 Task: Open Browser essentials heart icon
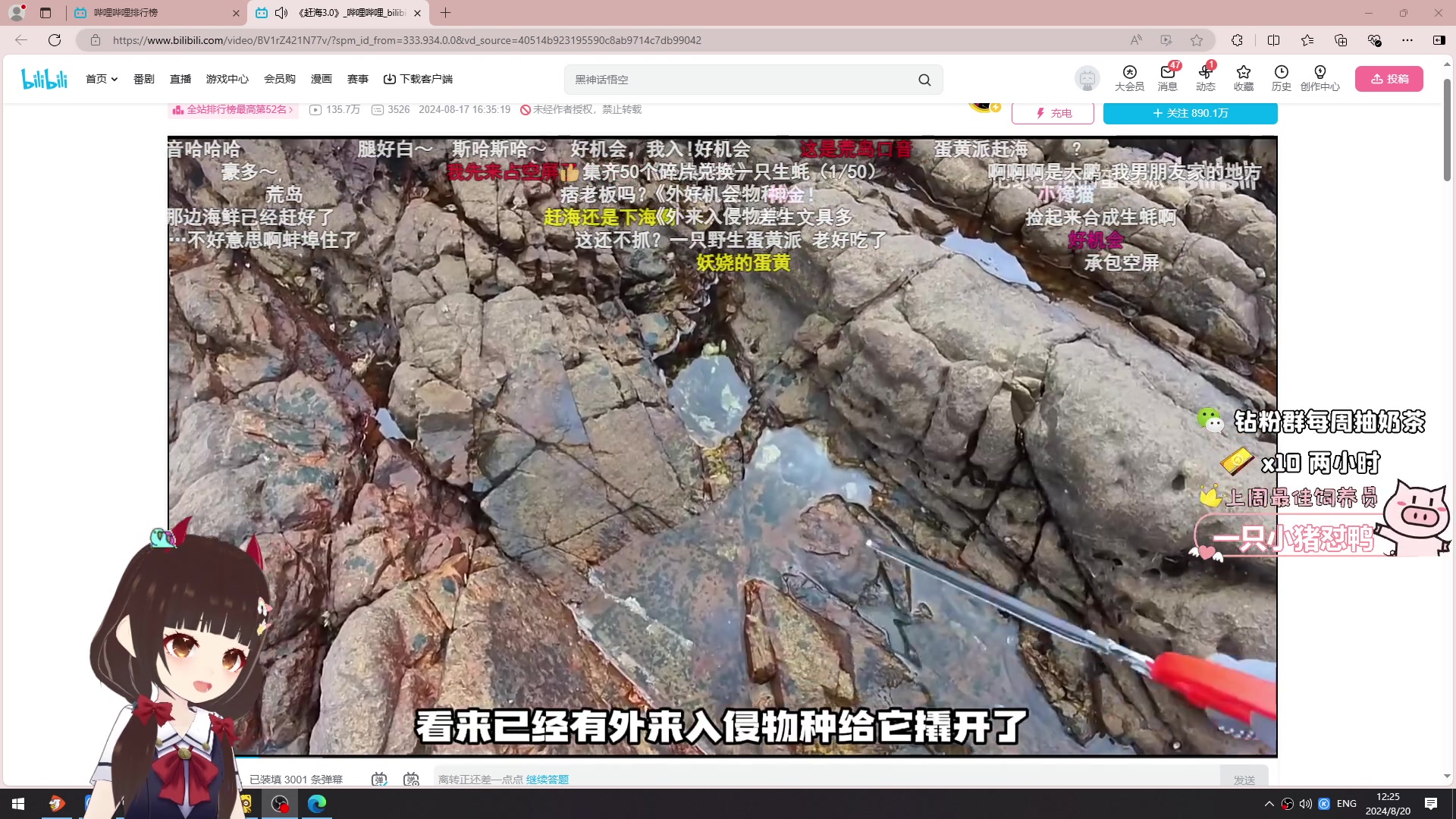click(x=1374, y=40)
